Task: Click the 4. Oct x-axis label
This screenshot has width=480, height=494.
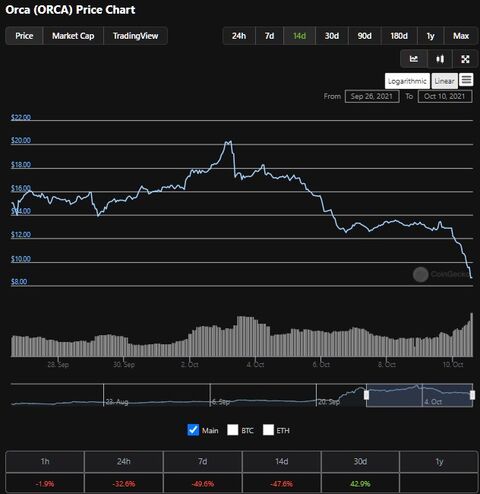Action: pyautogui.click(x=255, y=365)
